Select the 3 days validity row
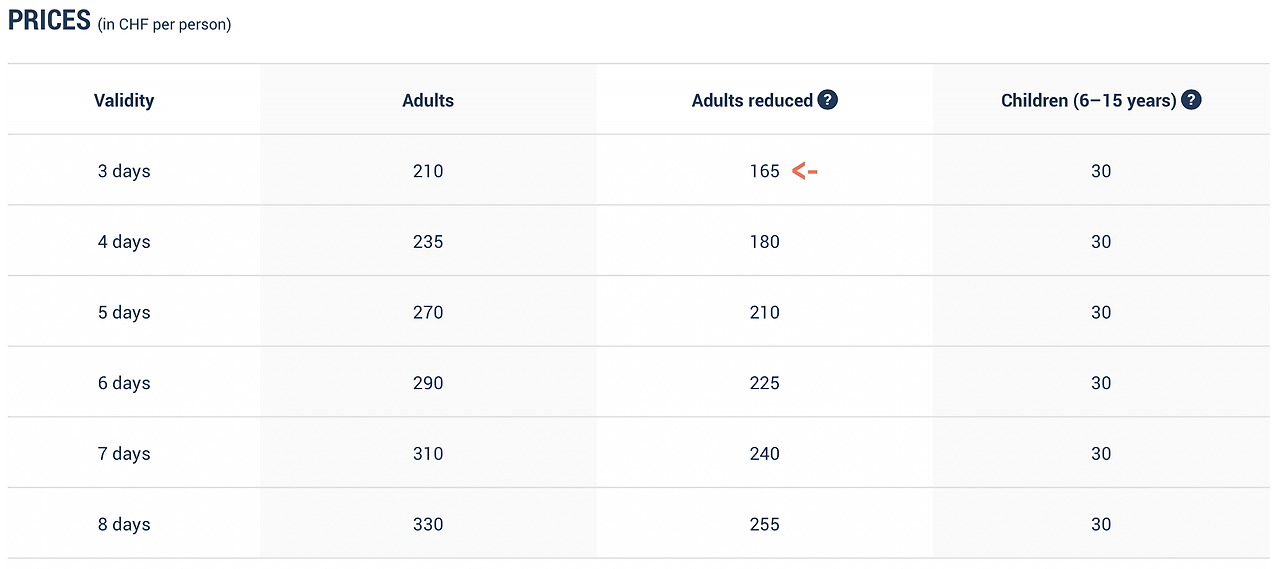This screenshot has height=569, width=1280. (640, 171)
